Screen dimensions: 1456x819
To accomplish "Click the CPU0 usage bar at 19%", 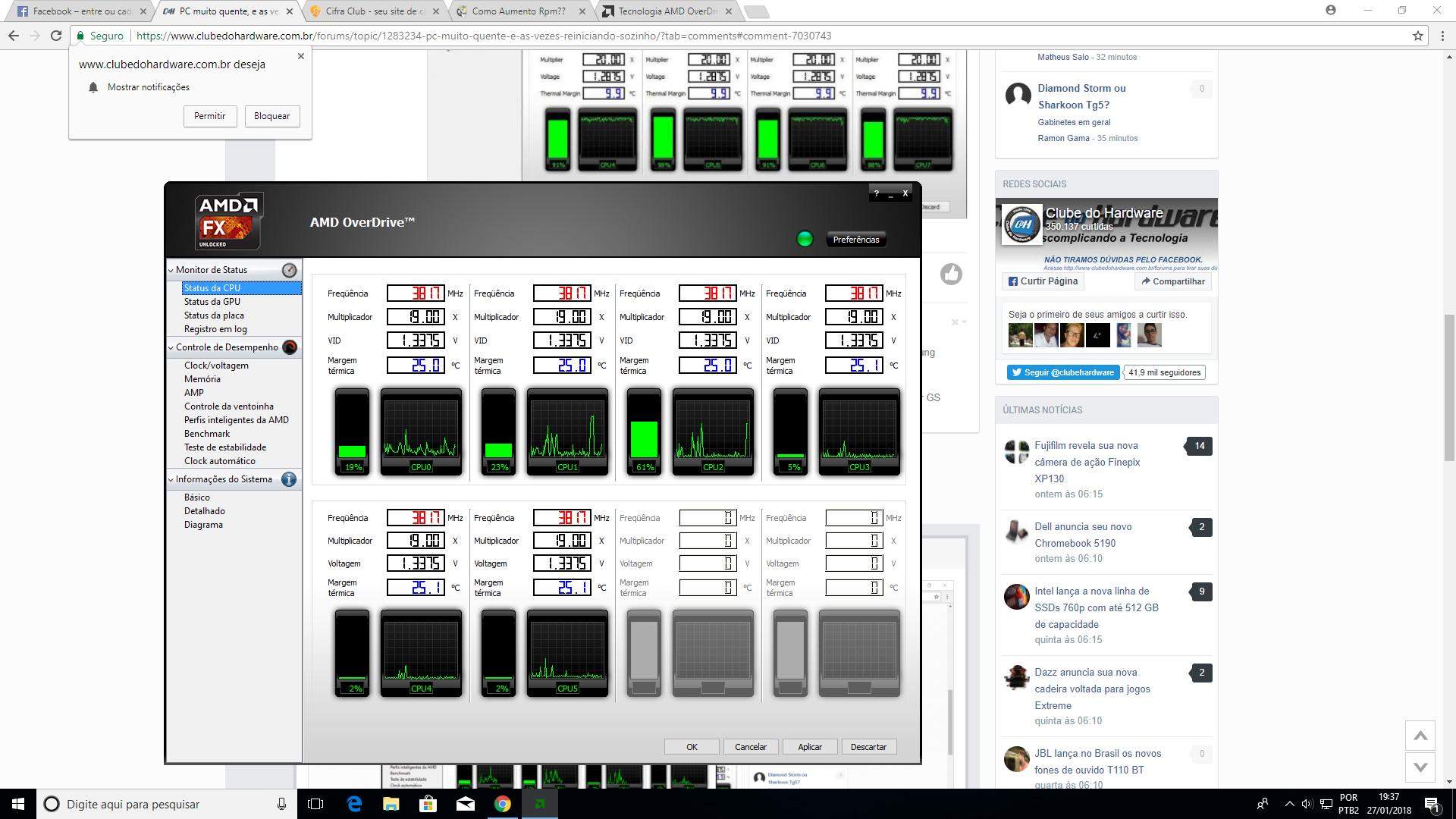I will [353, 432].
